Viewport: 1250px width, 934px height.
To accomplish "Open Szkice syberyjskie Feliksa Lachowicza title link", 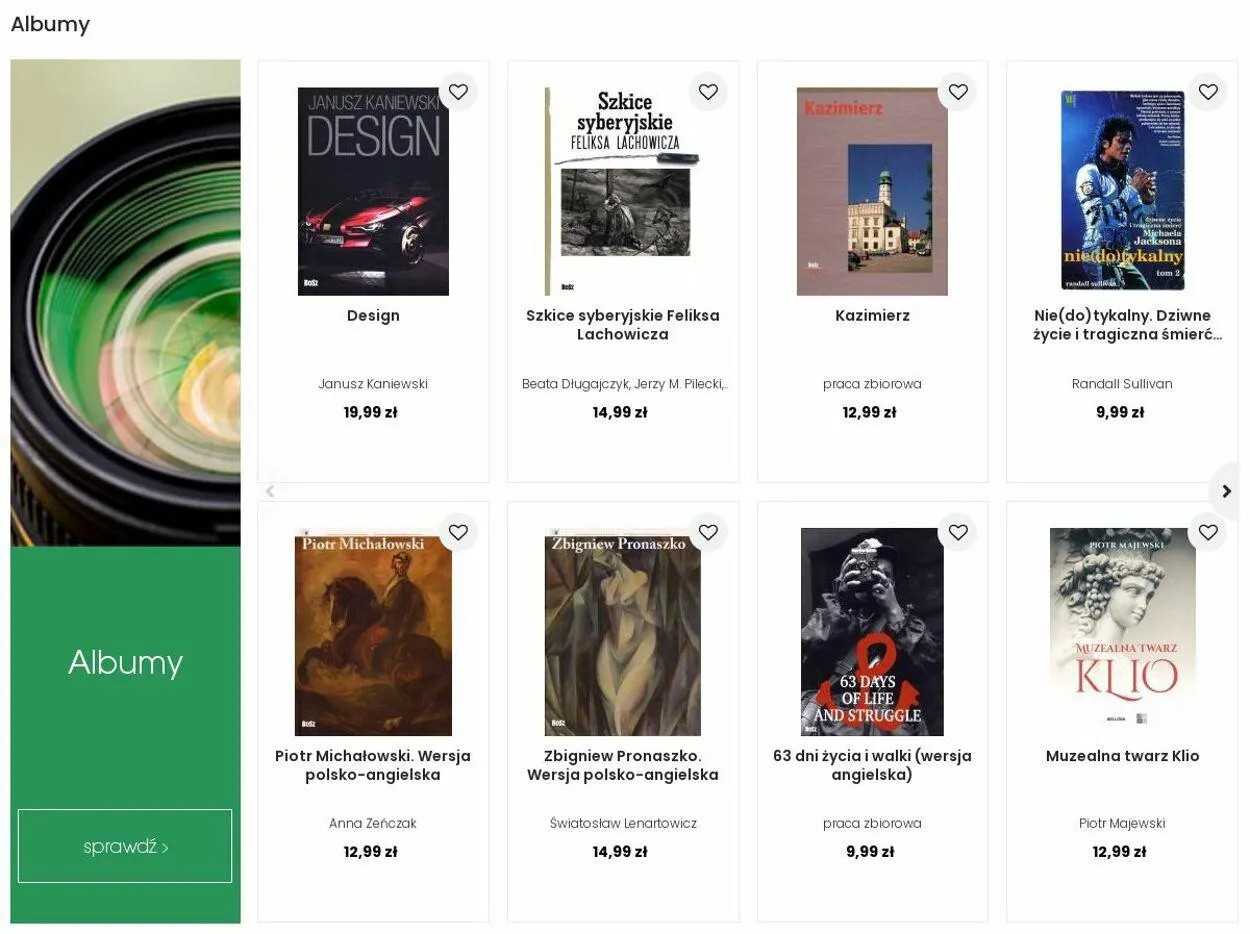I will coord(623,325).
